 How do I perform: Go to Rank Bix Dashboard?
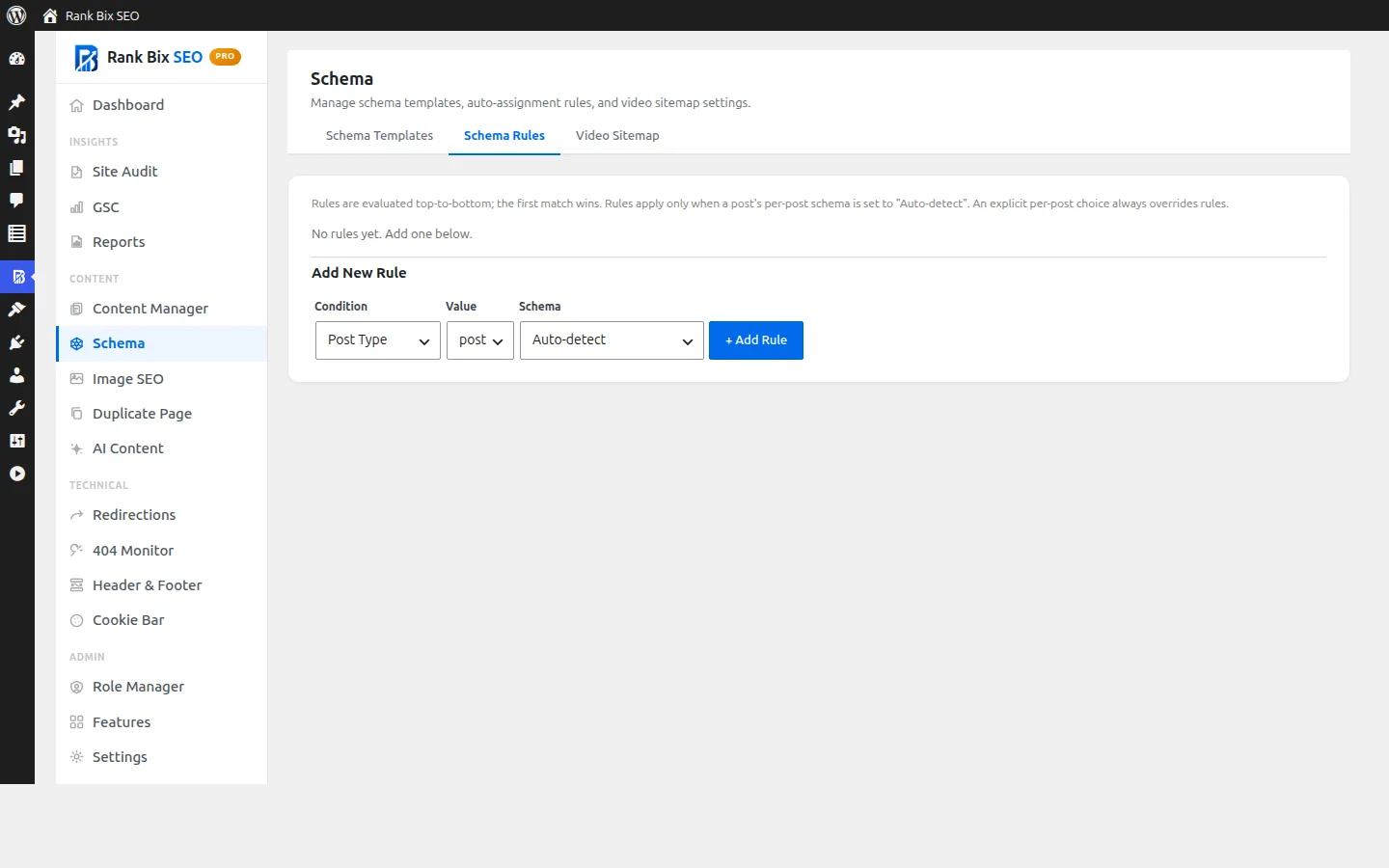click(162, 105)
